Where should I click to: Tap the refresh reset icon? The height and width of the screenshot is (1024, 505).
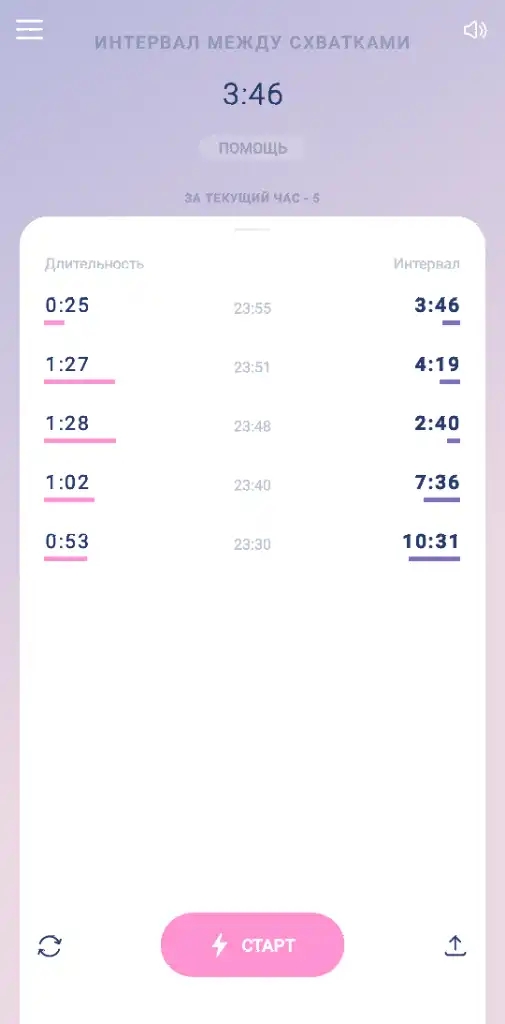(x=50, y=946)
